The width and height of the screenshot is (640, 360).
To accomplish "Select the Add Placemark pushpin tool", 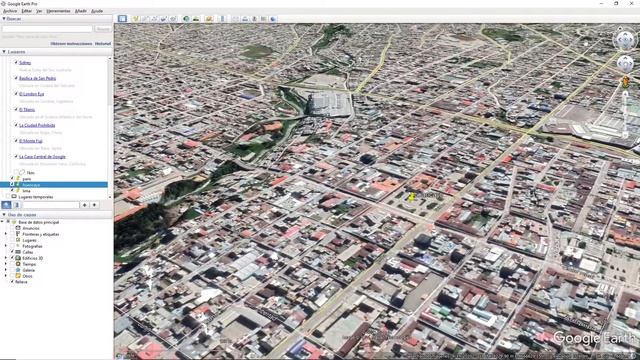I will click(136, 19).
